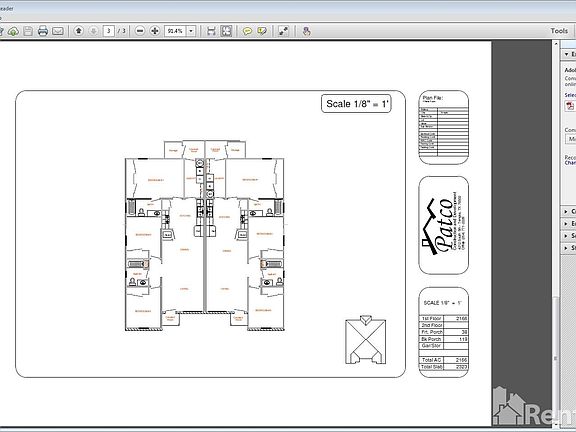Print the document using printer icon

[x=43, y=31]
